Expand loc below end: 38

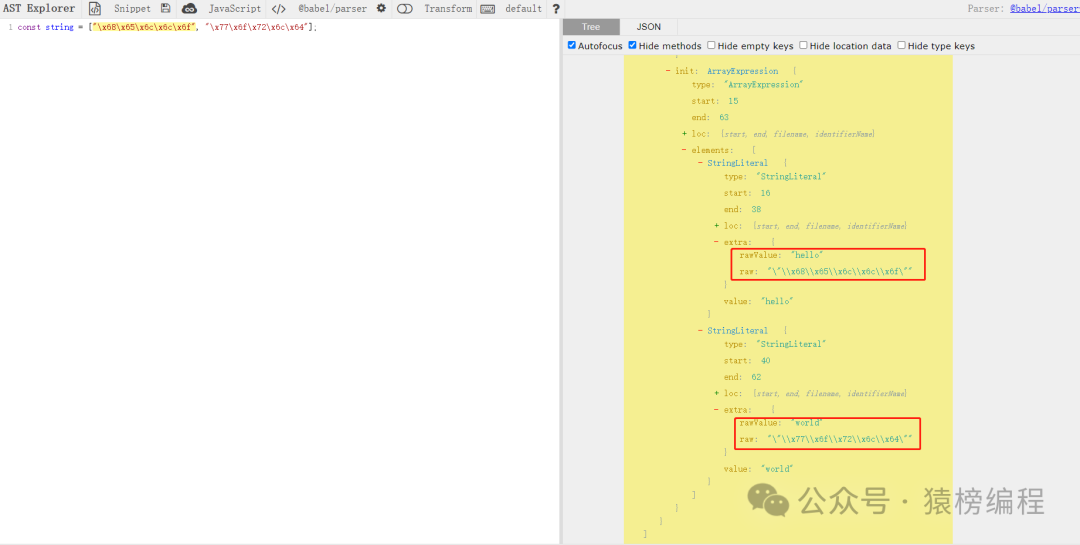[717, 226]
